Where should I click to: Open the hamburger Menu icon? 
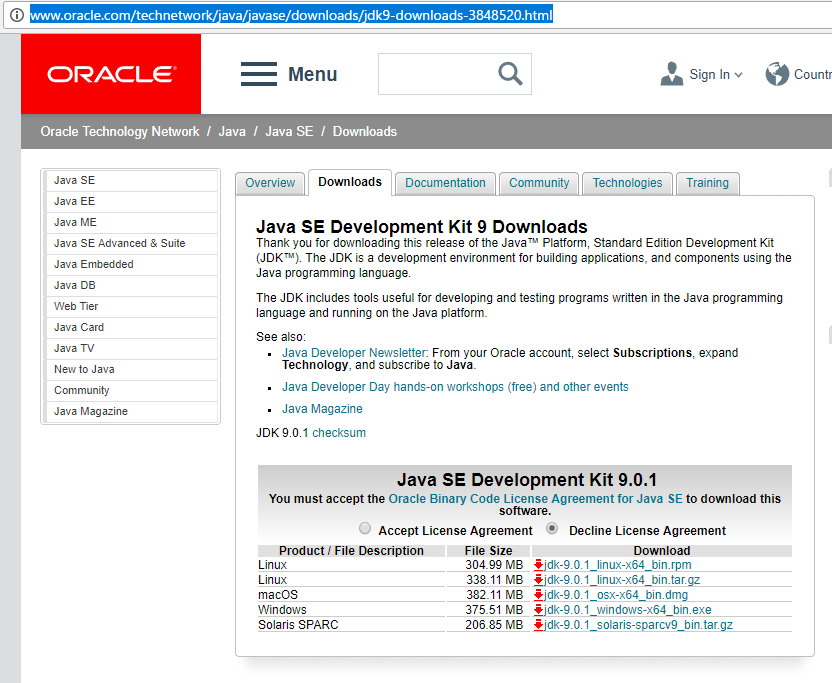pos(259,74)
